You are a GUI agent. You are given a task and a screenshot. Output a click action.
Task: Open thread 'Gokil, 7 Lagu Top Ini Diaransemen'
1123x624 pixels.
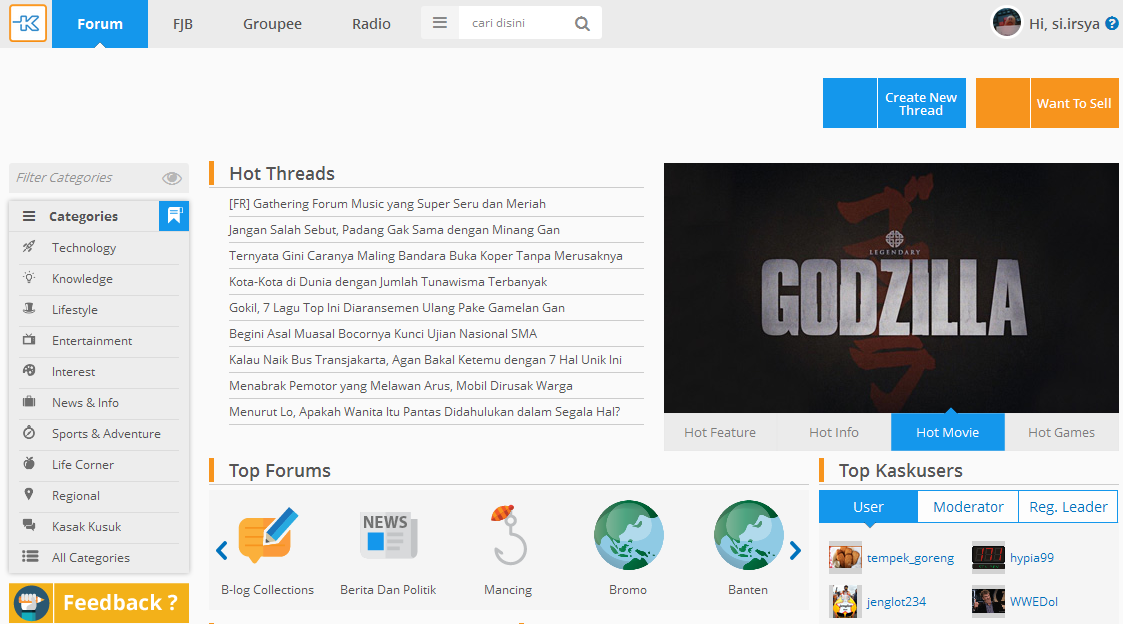point(397,307)
